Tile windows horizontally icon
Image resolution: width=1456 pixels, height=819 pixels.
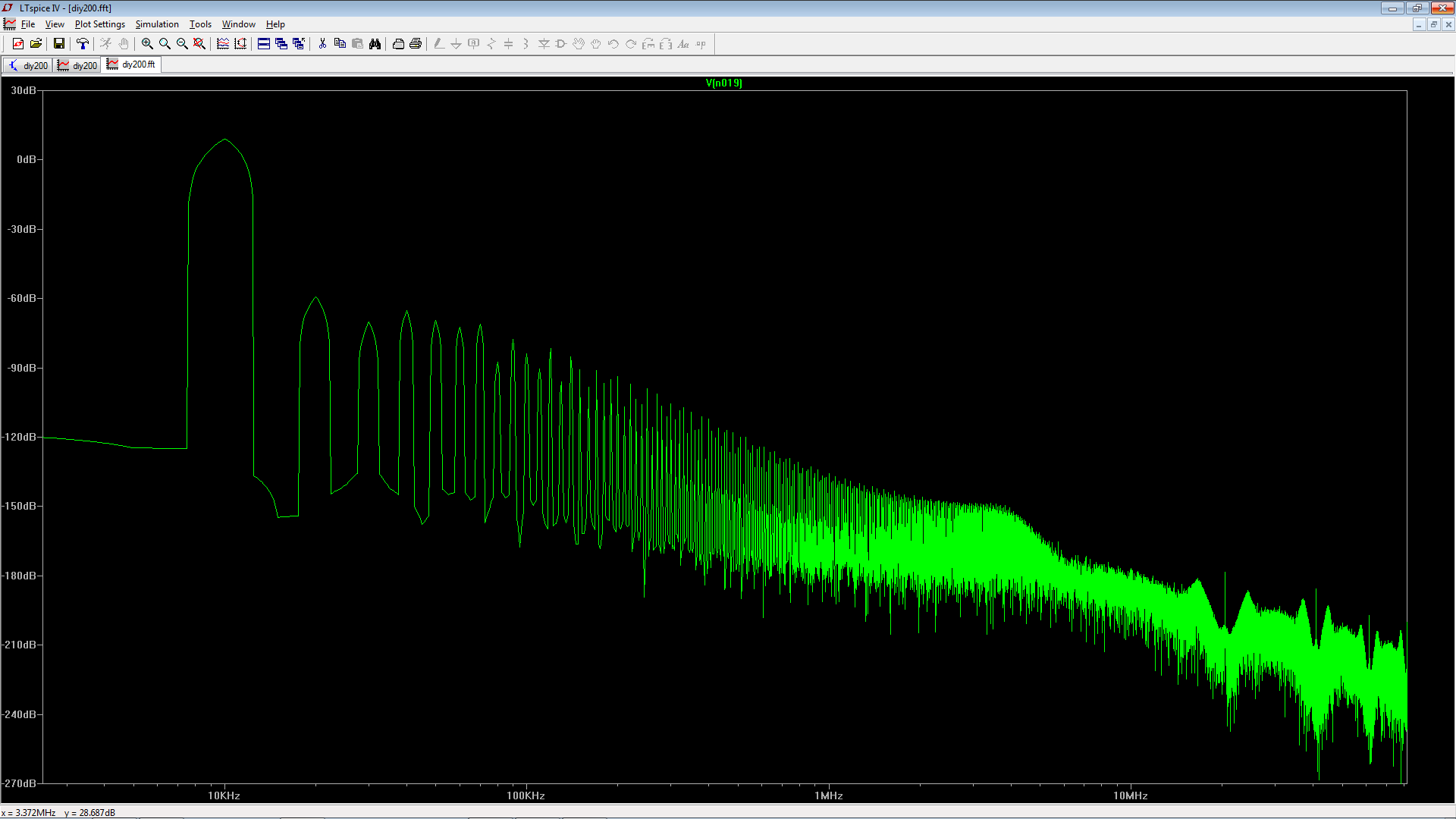[264, 44]
